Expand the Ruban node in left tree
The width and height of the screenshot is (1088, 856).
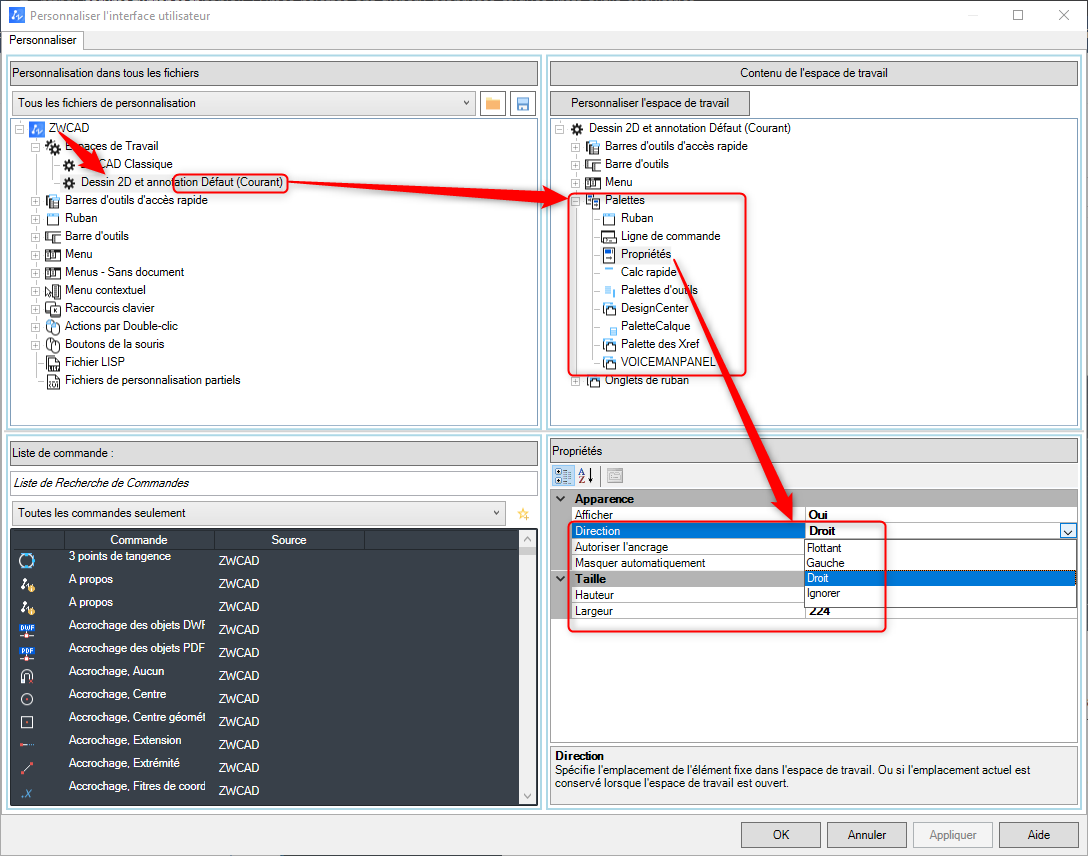tap(36, 218)
